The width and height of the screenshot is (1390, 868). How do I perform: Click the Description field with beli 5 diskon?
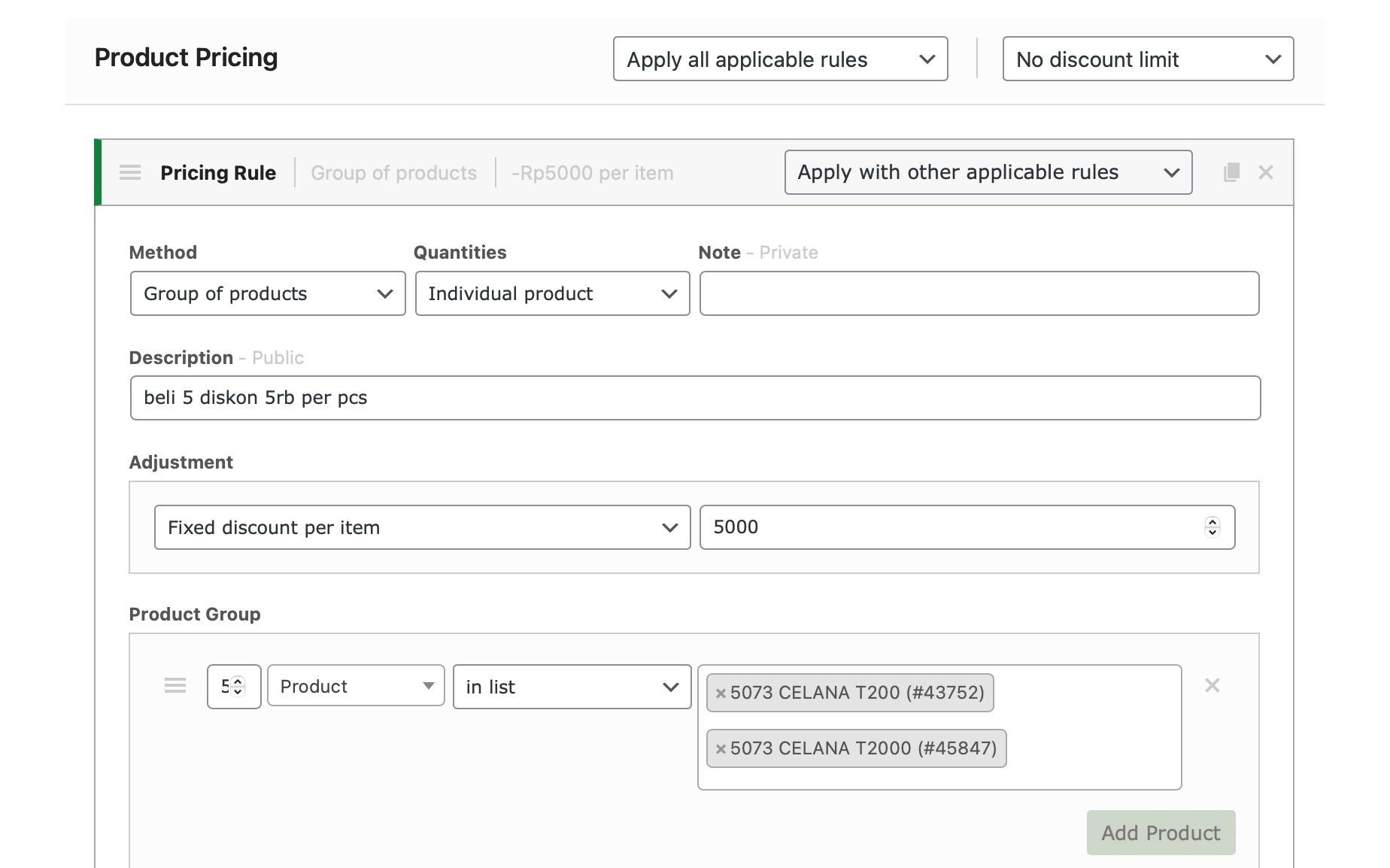694,399
